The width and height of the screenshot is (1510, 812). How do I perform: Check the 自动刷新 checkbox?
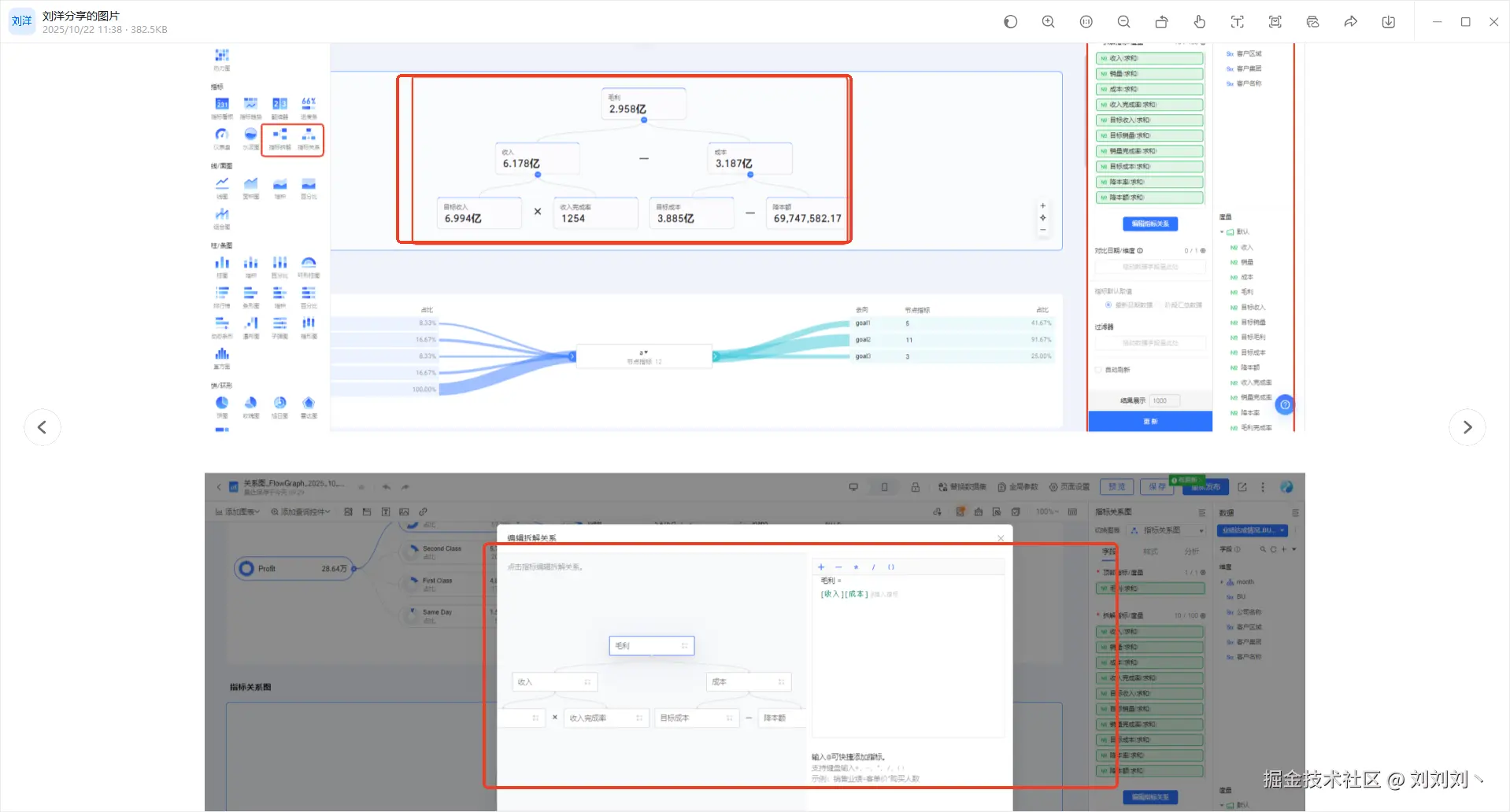pos(1098,370)
